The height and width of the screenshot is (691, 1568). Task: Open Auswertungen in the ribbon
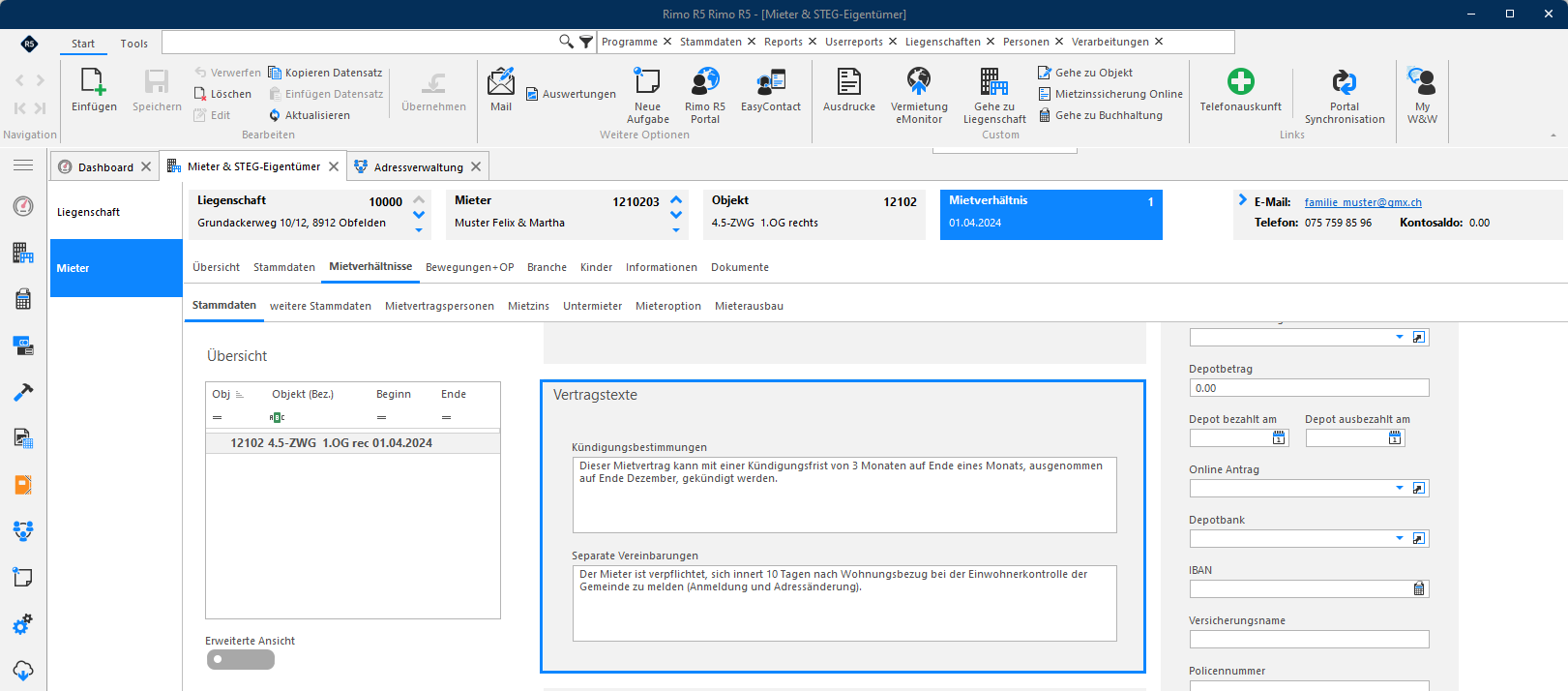[x=571, y=94]
